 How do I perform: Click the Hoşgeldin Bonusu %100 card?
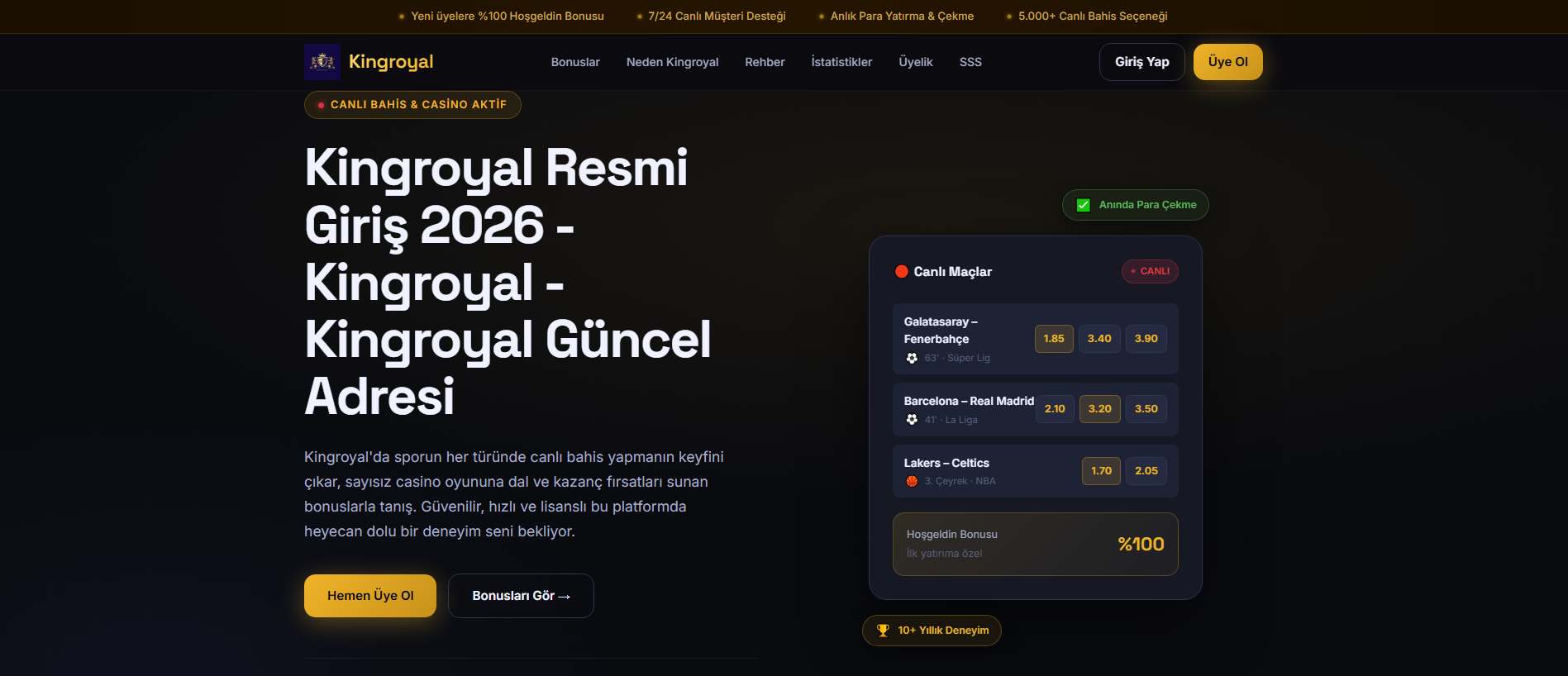pos(1036,544)
